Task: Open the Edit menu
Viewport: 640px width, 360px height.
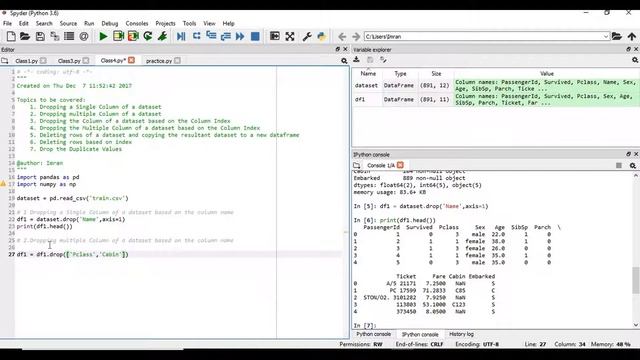Action: pos(24,23)
